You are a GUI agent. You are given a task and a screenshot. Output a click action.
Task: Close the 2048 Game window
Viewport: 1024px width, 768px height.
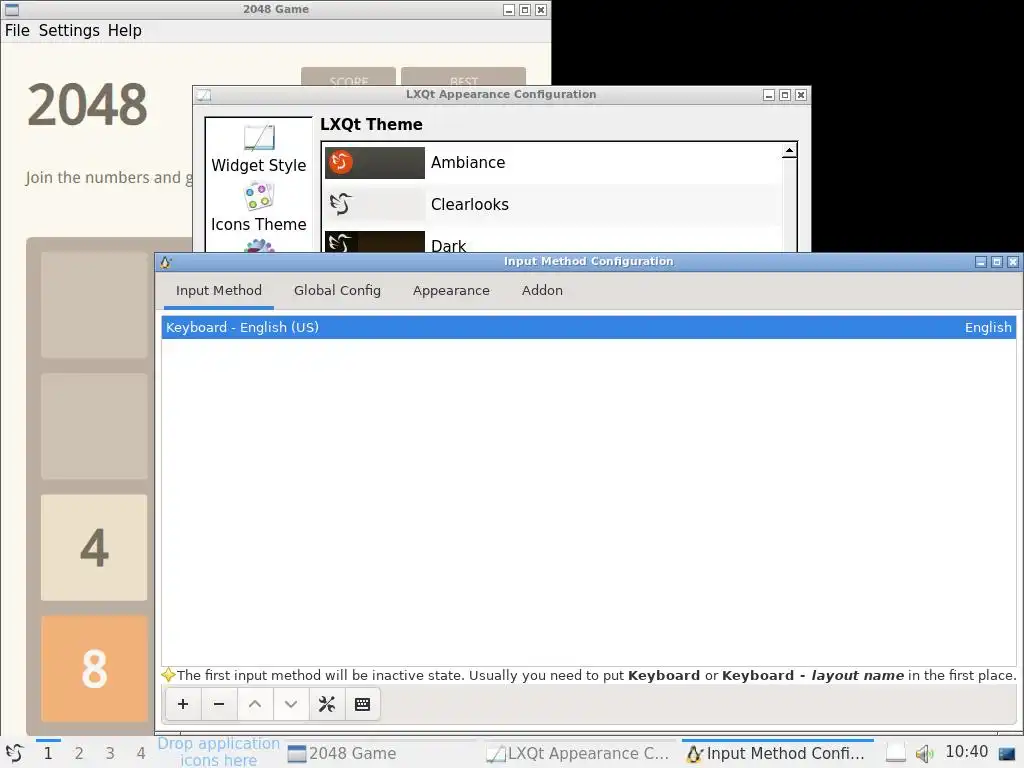click(541, 10)
